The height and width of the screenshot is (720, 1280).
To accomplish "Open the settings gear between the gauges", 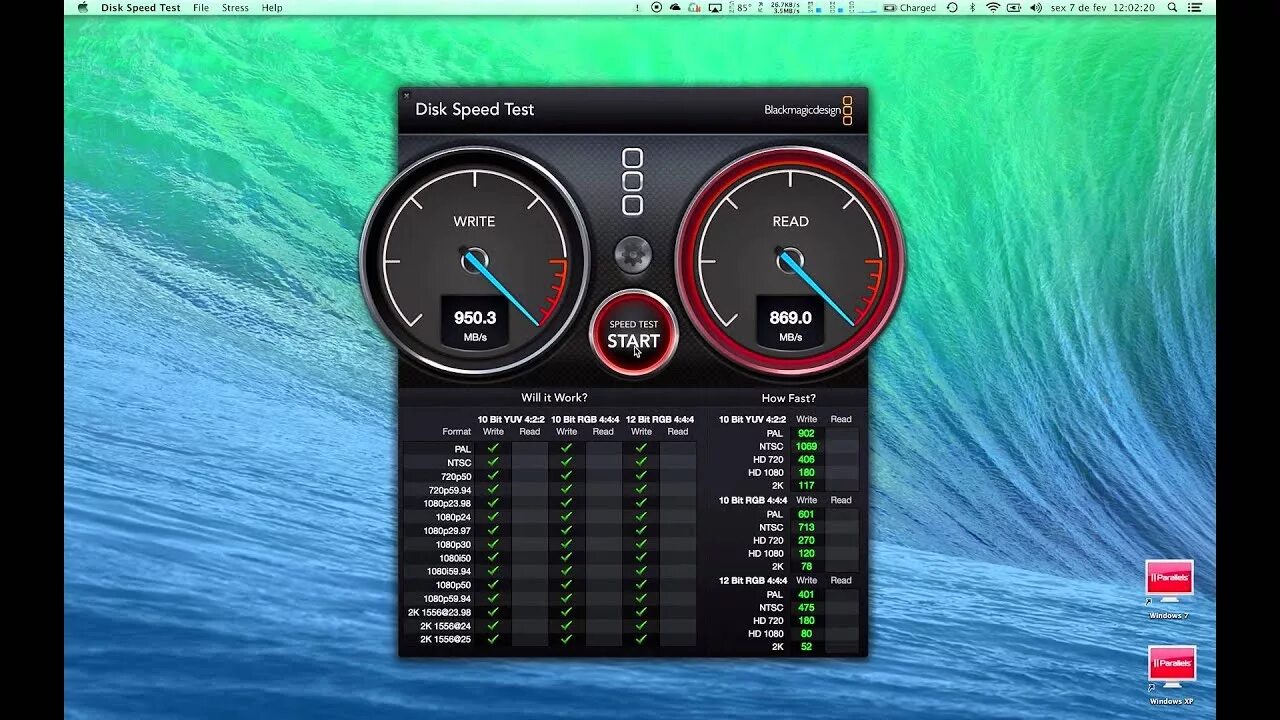I will coord(633,255).
